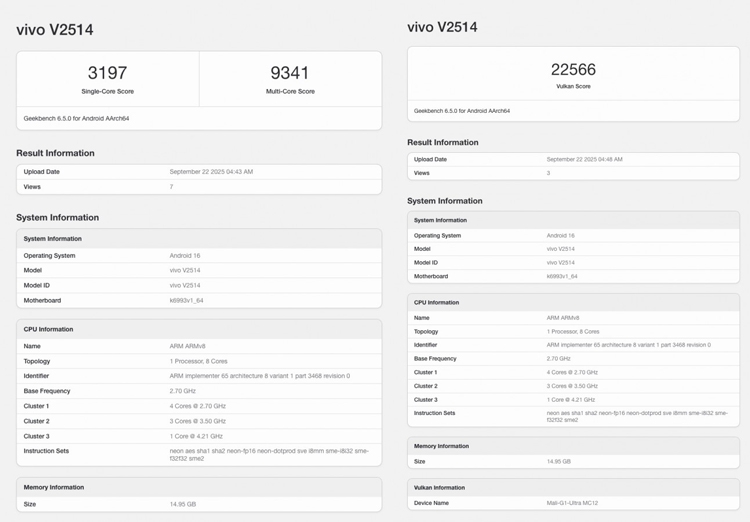Screen dimensions: 750x522
Task: Click Cluster 3 label on Vulkan score page
Action: pos(425,400)
